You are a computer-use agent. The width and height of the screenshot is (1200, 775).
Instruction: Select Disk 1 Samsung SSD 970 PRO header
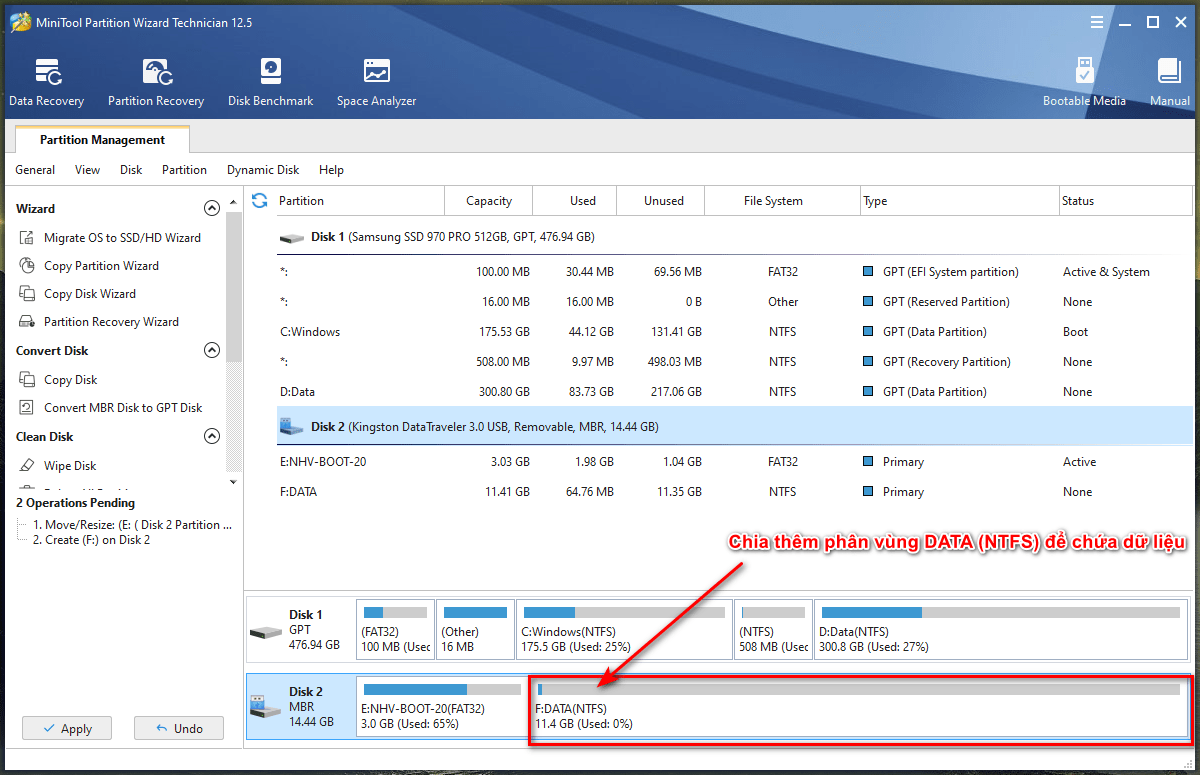pos(735,237)
